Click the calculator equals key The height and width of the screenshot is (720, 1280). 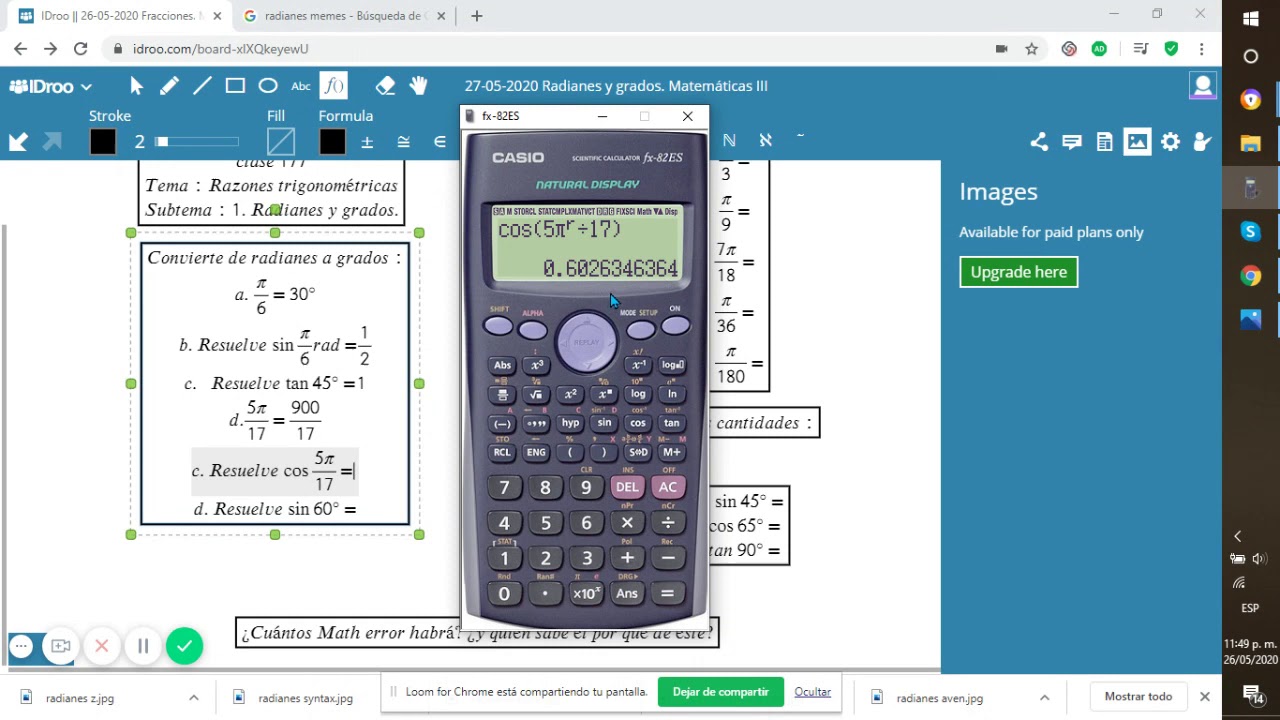[x=667, y=594]
